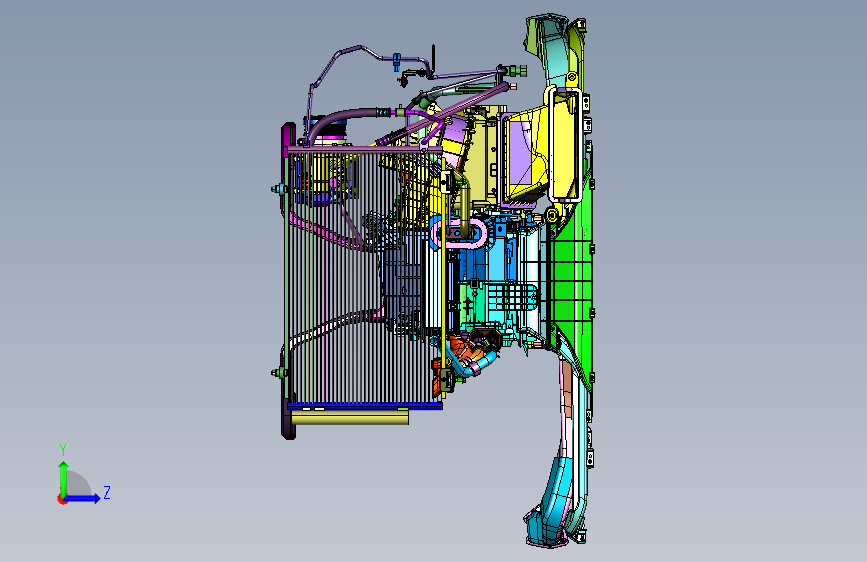Viewport: 867px width, 562px height.
Task: Click the red X axis origin ball on the triad
Action: (x=62, y=499)
